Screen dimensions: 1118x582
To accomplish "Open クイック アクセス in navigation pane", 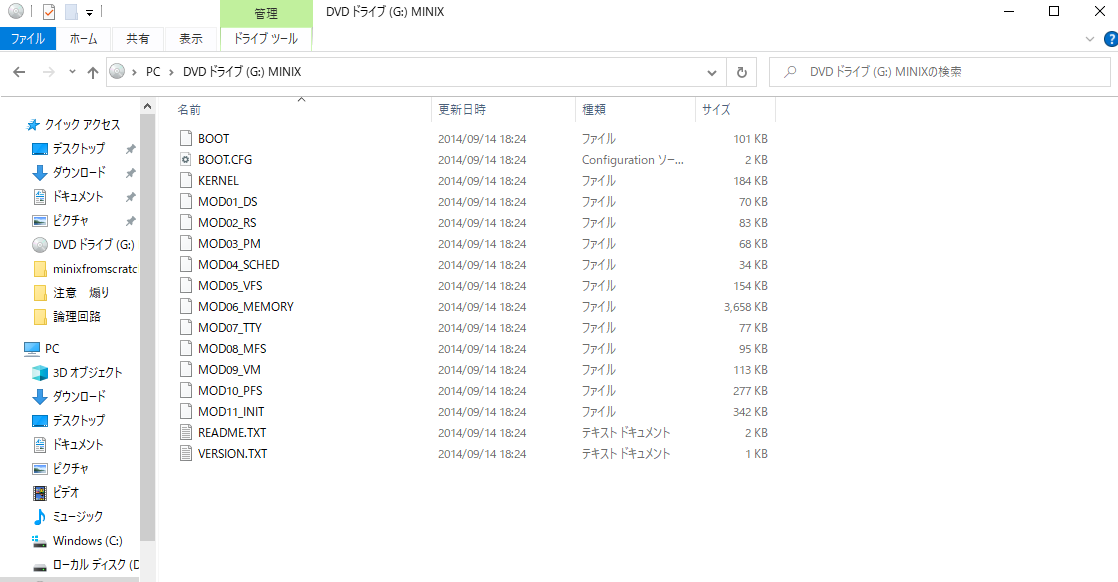I will pyautogui.click(x=82, y=125).
